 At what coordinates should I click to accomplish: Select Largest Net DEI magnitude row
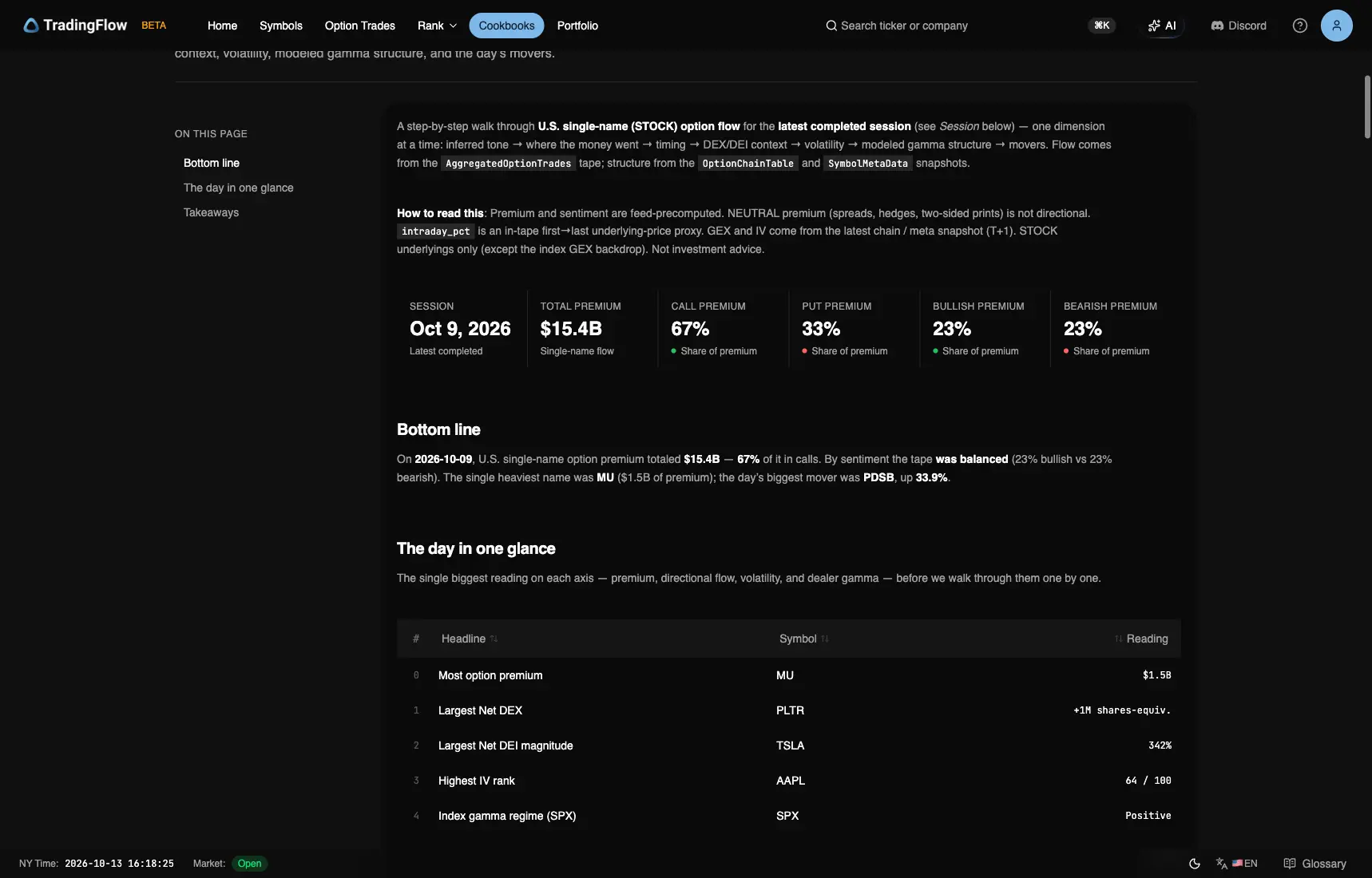coord(789,746)
